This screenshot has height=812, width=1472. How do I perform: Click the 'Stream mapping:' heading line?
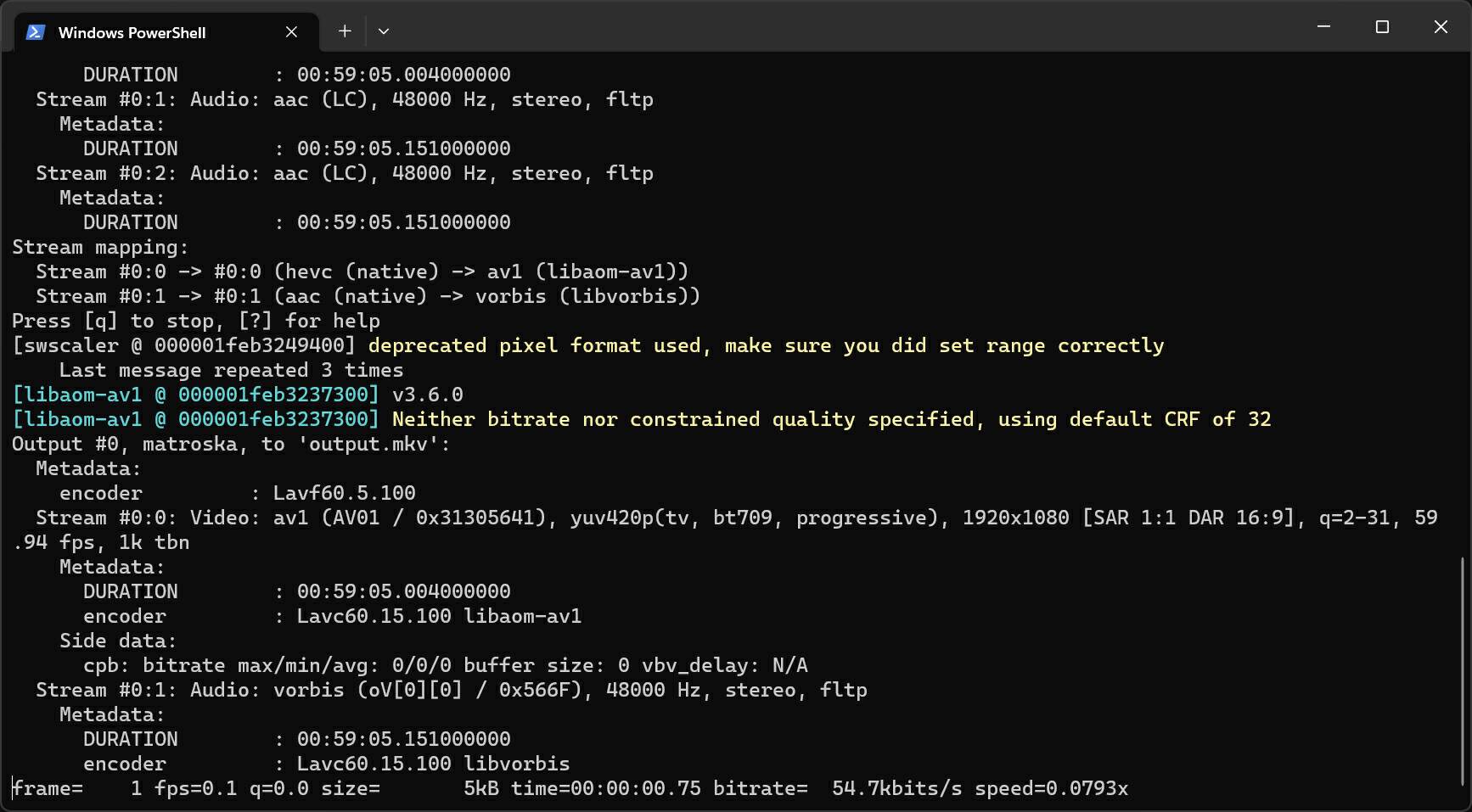click(99, 247)
